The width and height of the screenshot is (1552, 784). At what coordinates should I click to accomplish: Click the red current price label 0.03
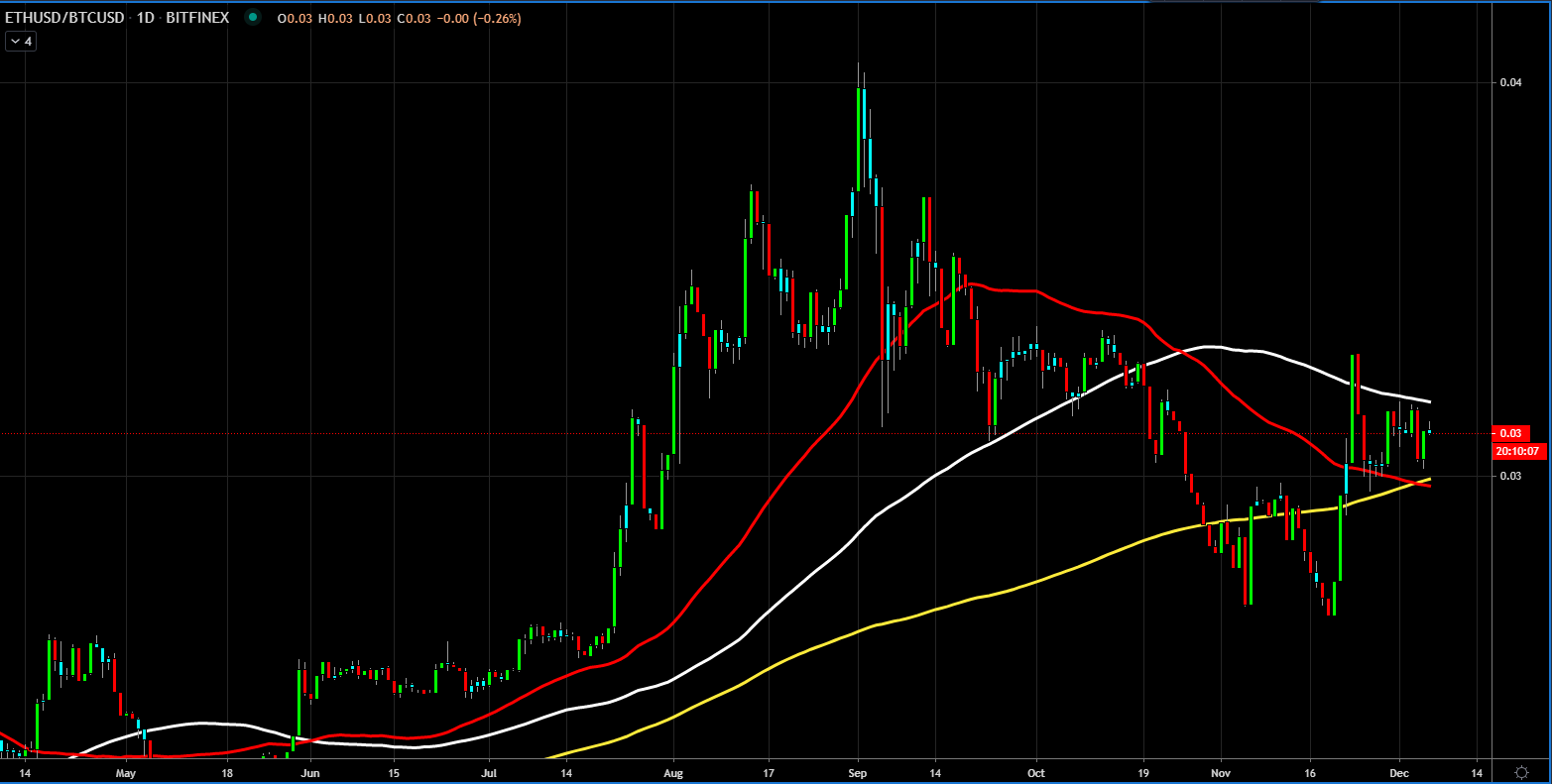[x=1510, y=433]
